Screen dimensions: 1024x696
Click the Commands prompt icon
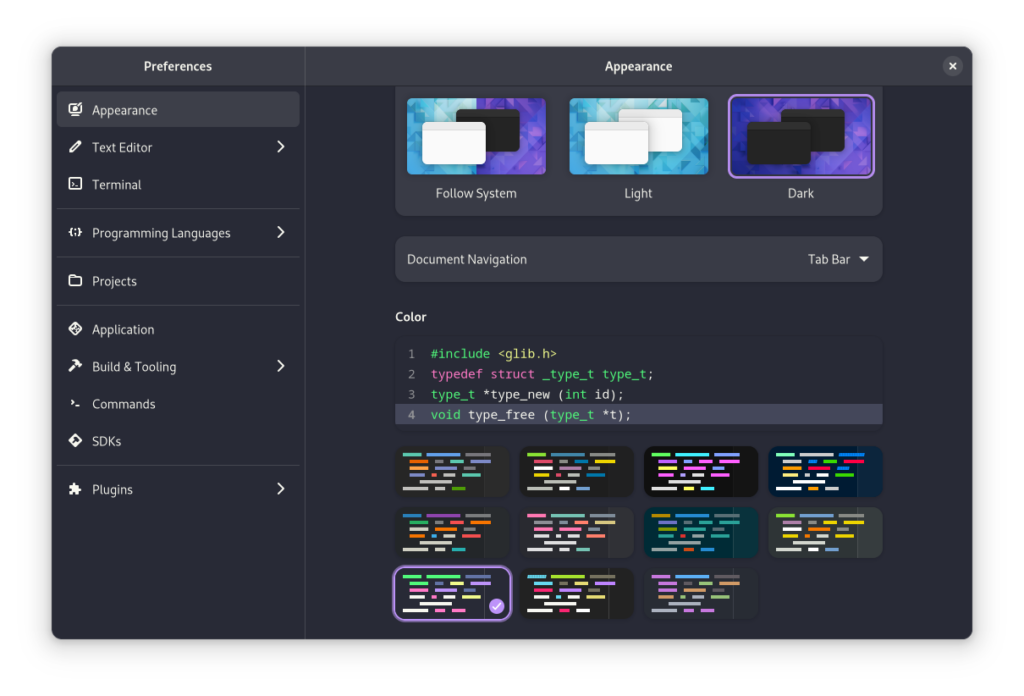point(75,403)
